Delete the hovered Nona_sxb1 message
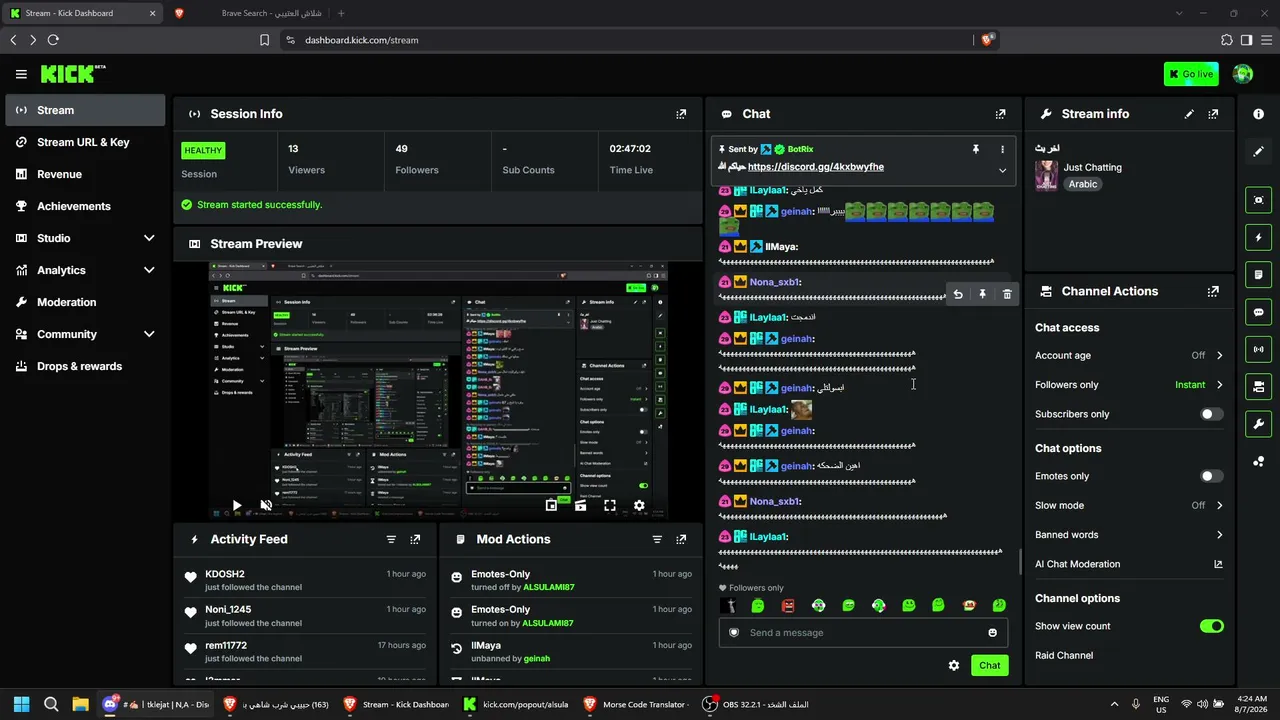Screen dimensions: 1280x720 click(1007, 294)
